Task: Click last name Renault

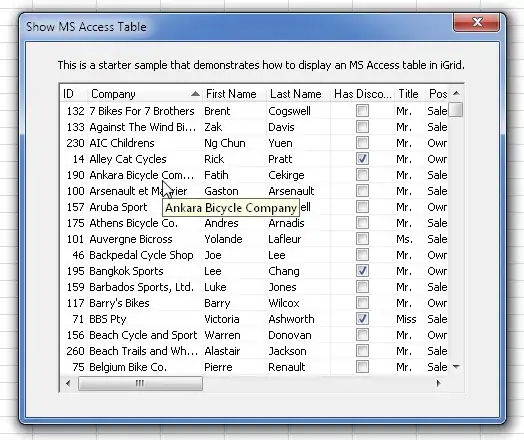Action: pos(287,367)
